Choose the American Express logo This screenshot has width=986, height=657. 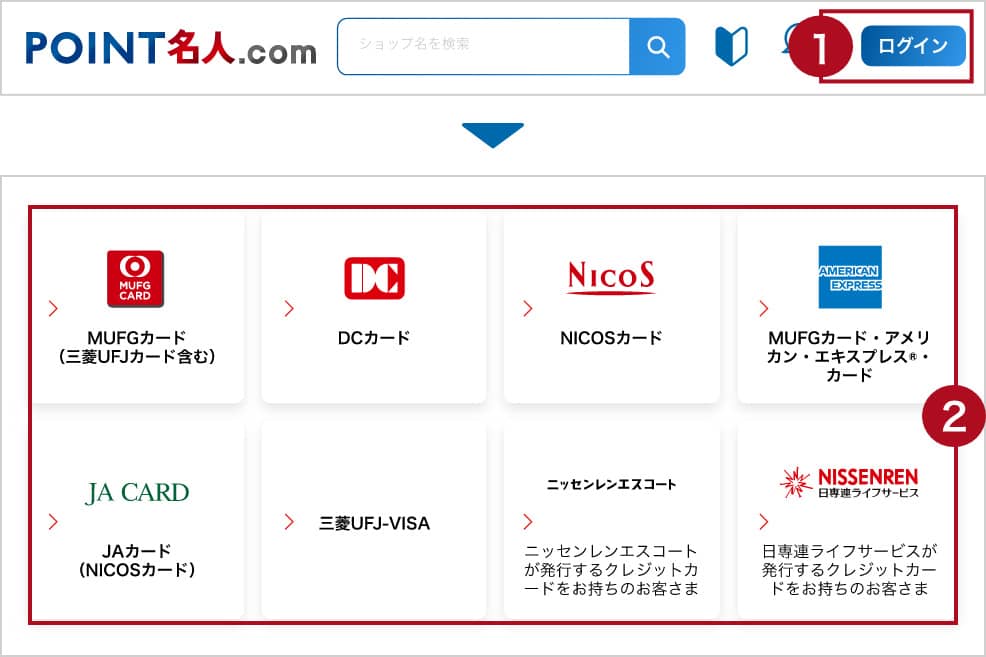849,277
